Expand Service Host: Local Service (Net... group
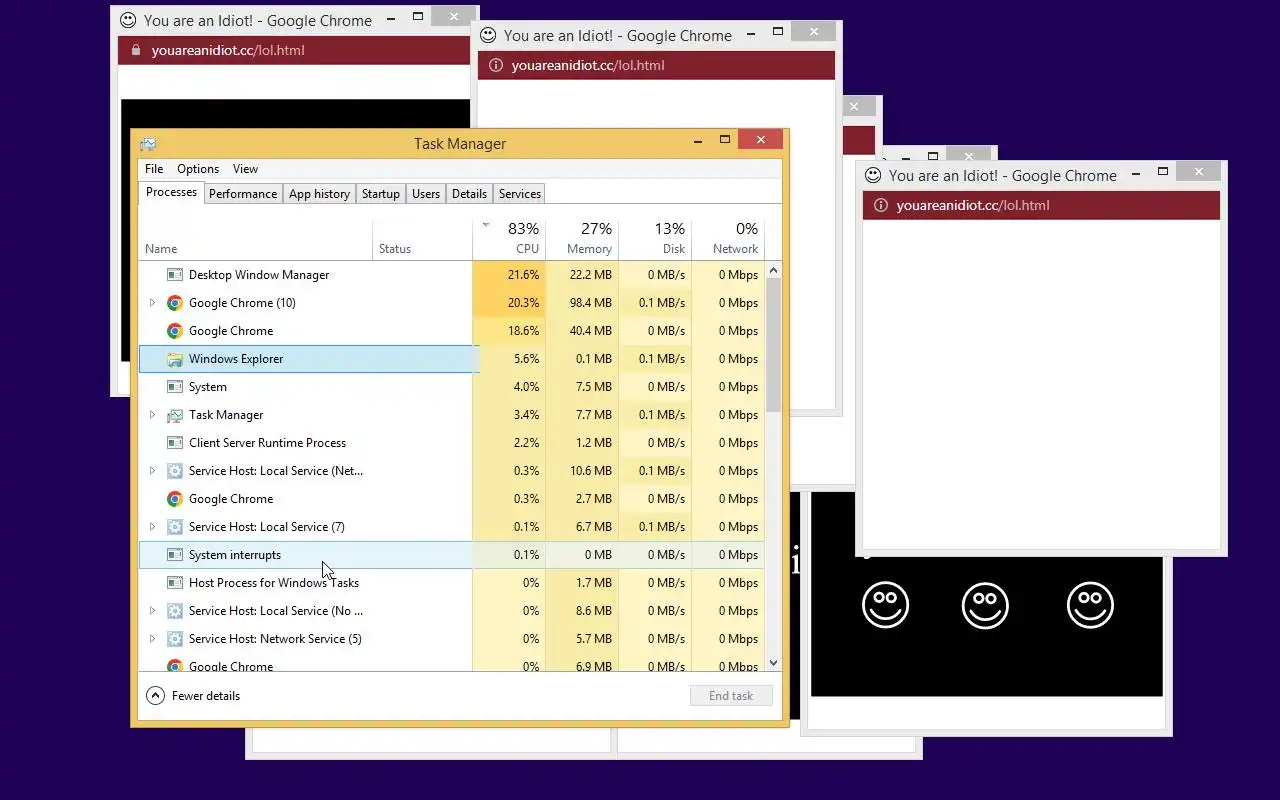Viewport: 1280px width, 800px height. (x=152, y=471)
